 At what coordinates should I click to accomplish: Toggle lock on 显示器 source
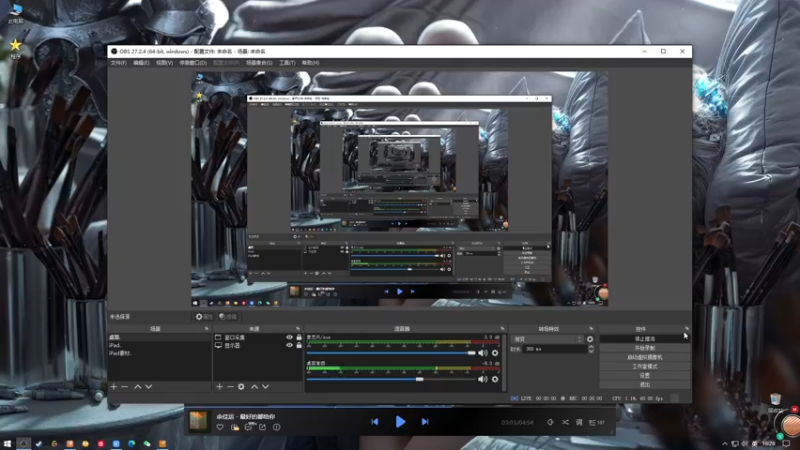click(299, 345)
